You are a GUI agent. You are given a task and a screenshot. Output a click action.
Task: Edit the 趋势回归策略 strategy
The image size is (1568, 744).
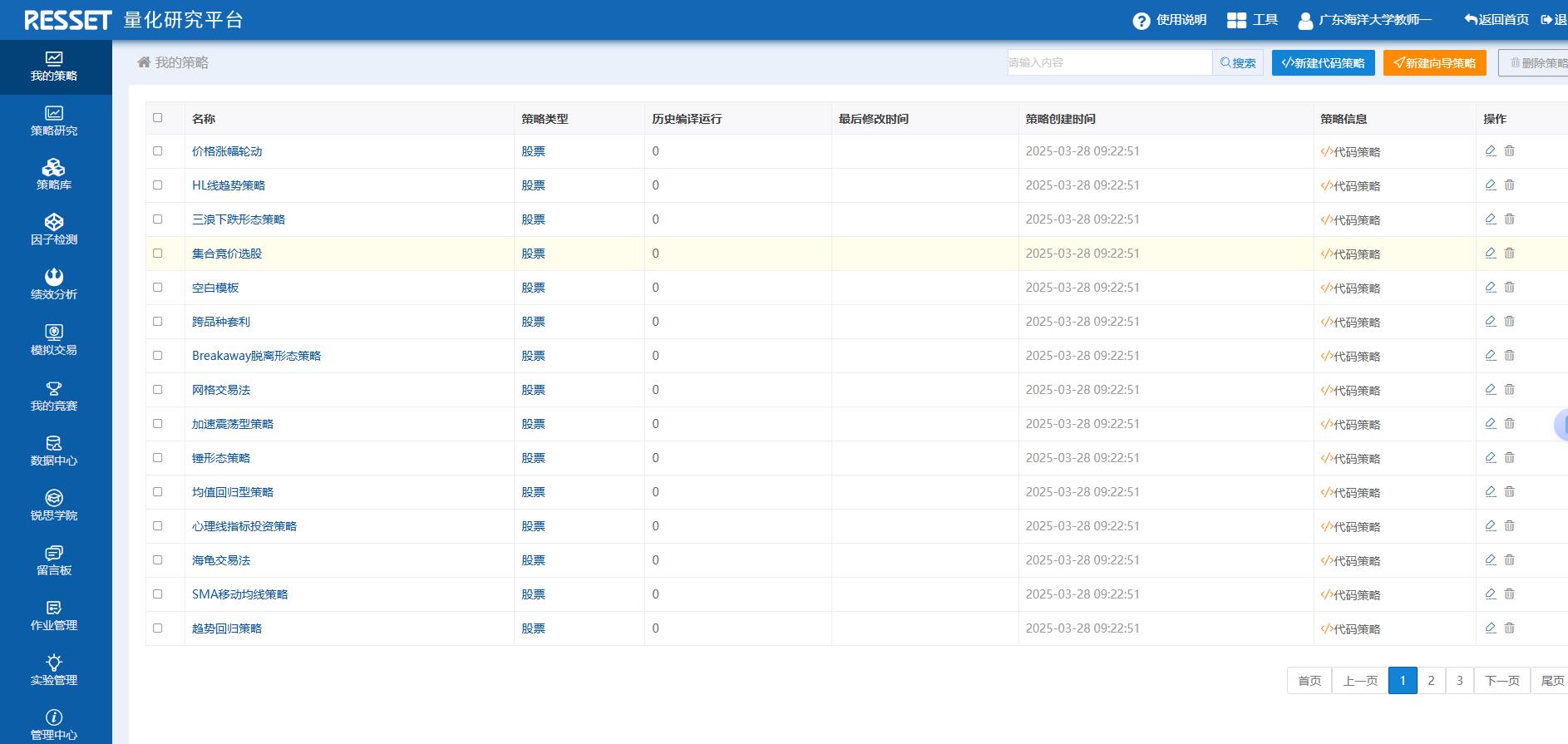coord(1491,628)
